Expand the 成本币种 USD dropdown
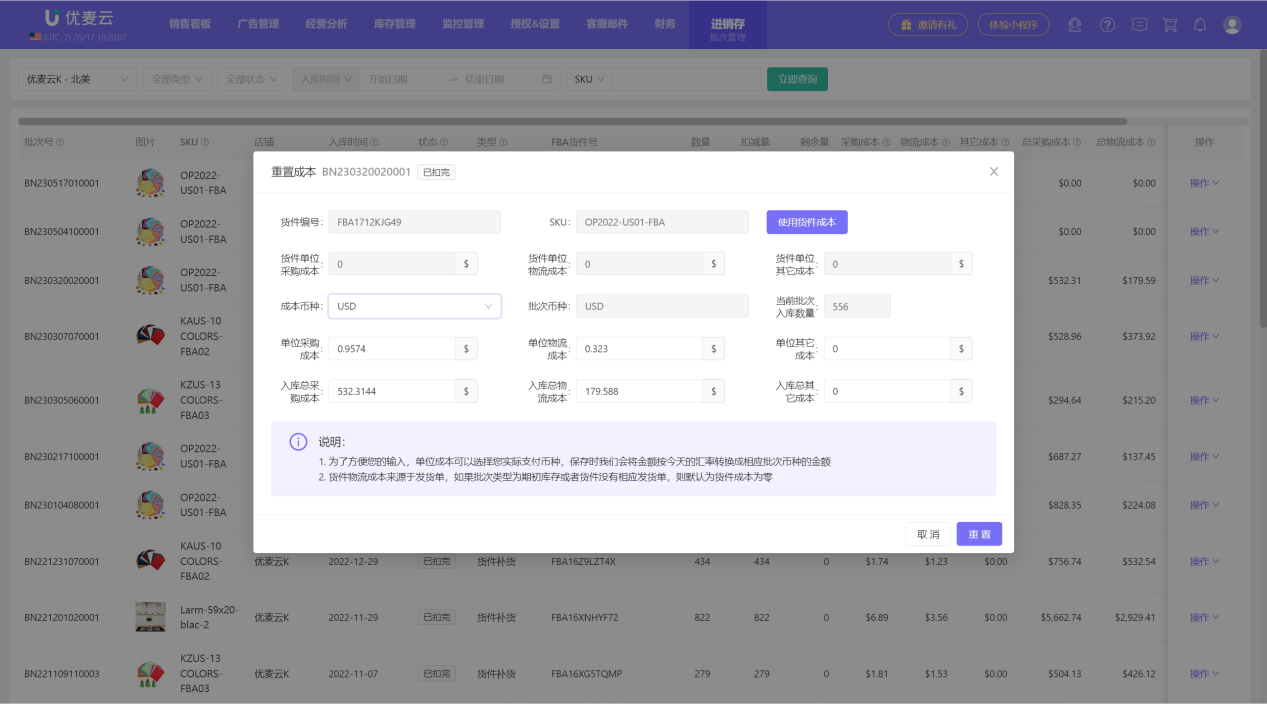Image resolution: width=1267 pixels, height=704 pixels. (x=414, y=307)
